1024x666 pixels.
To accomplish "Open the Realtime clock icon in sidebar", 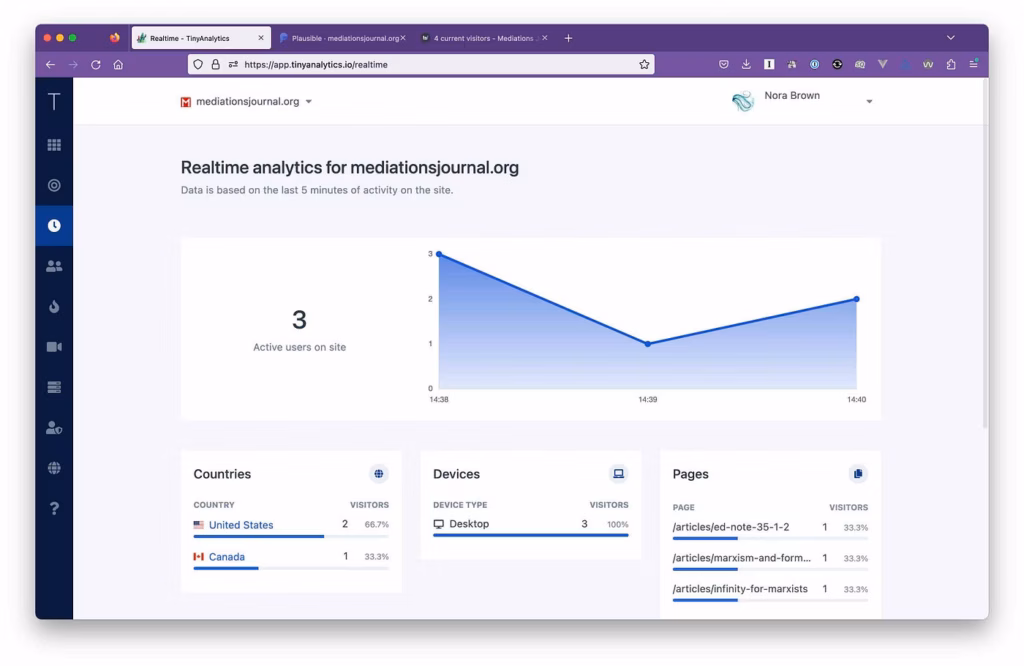I will click(53, 224).
